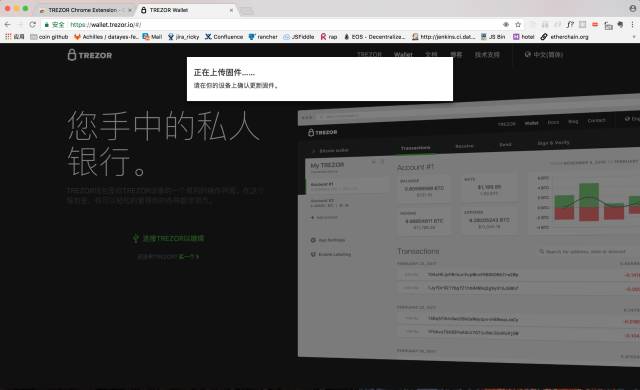Screen dimensions: 640x390
Task: Click the eye icon in address bar
Action: pos(506,24)
